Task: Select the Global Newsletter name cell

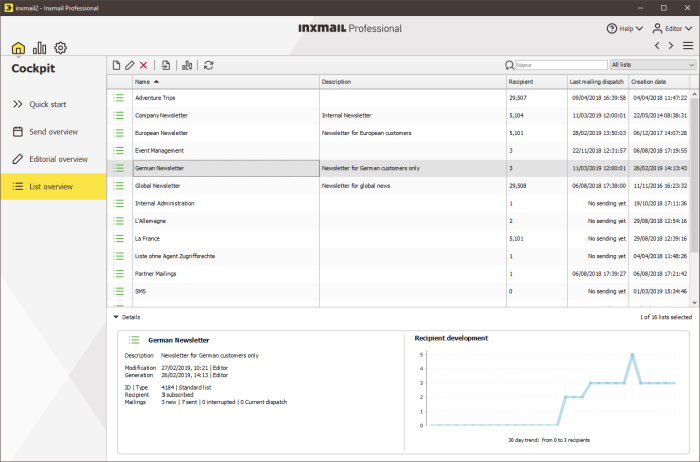Action: click(x=226, y=186)
